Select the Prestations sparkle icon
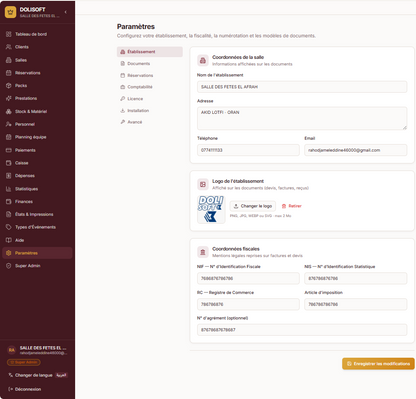416x399 pixels. [x=9, y=98]
